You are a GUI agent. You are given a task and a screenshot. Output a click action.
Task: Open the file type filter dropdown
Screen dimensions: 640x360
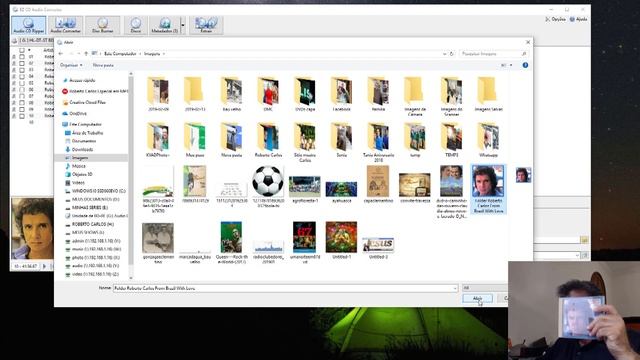pos(484,288)
